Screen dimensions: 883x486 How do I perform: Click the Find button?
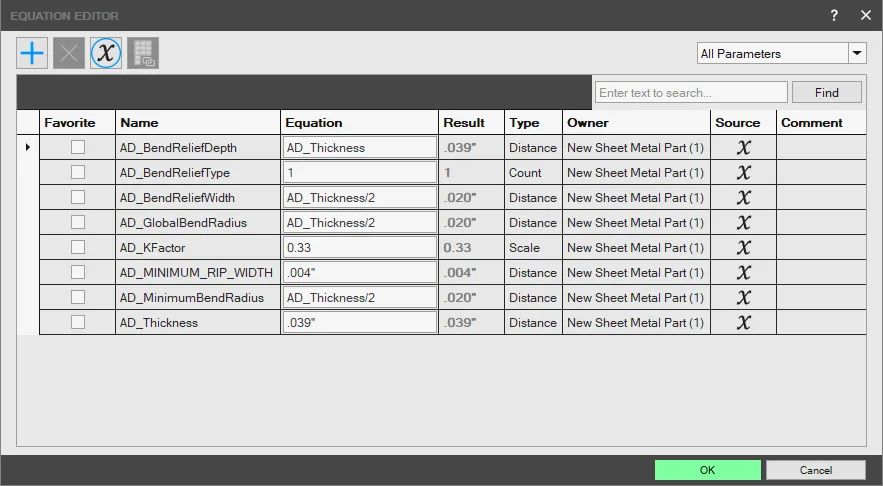pos(827,92)
